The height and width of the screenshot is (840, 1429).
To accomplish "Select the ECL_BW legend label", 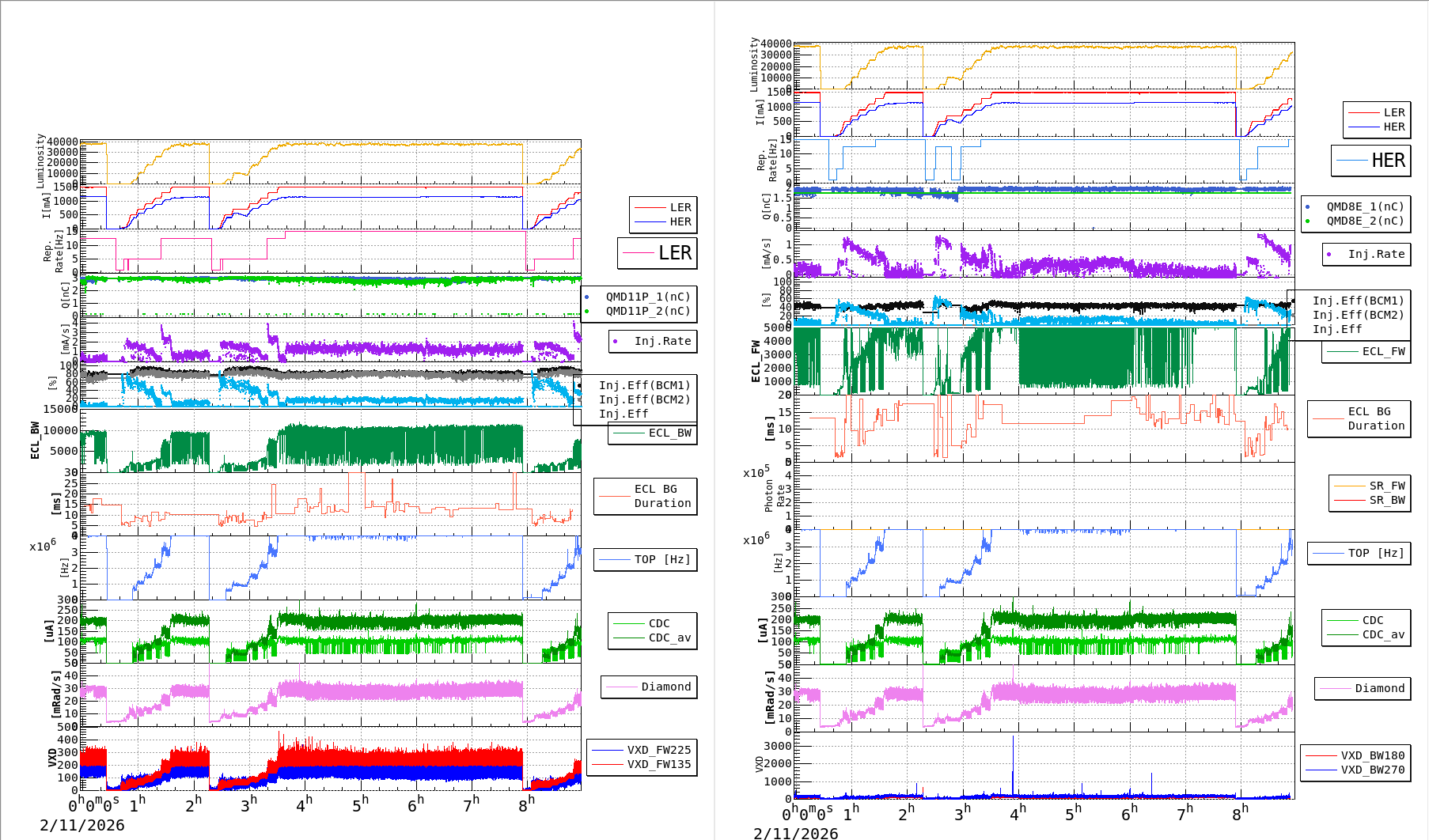I will tap(669, 433).
